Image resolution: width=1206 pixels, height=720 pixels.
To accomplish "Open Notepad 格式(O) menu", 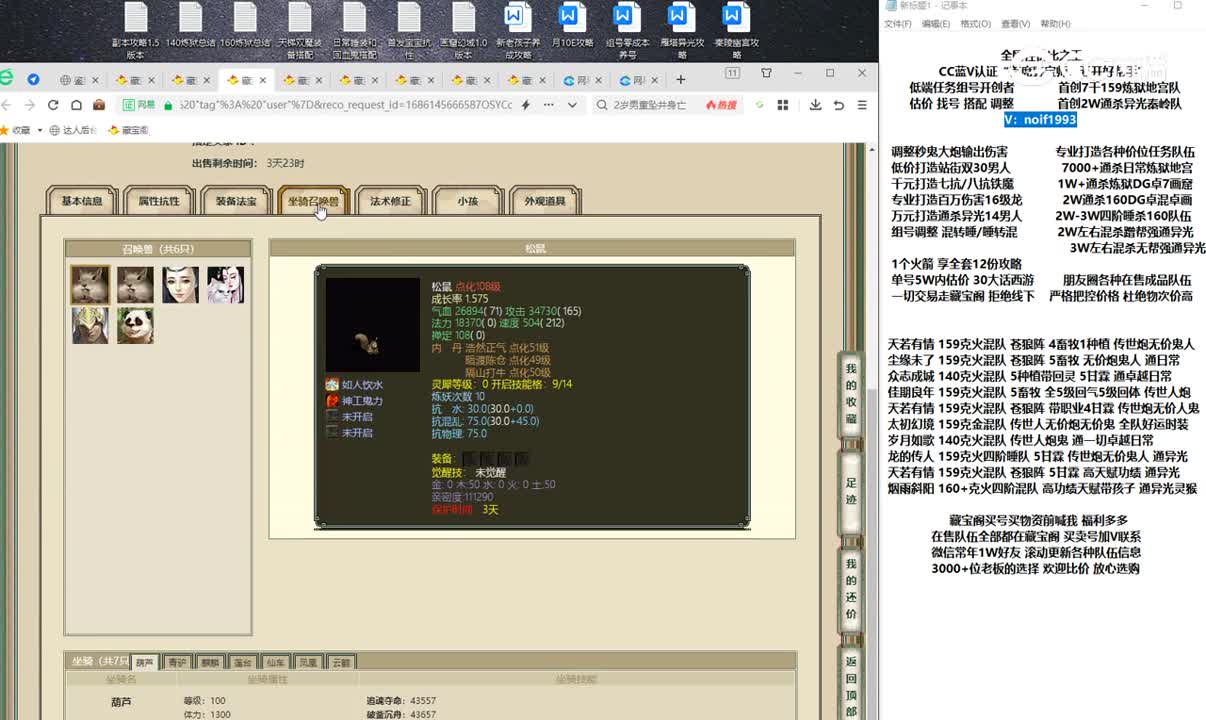I will tap(975, 24).
